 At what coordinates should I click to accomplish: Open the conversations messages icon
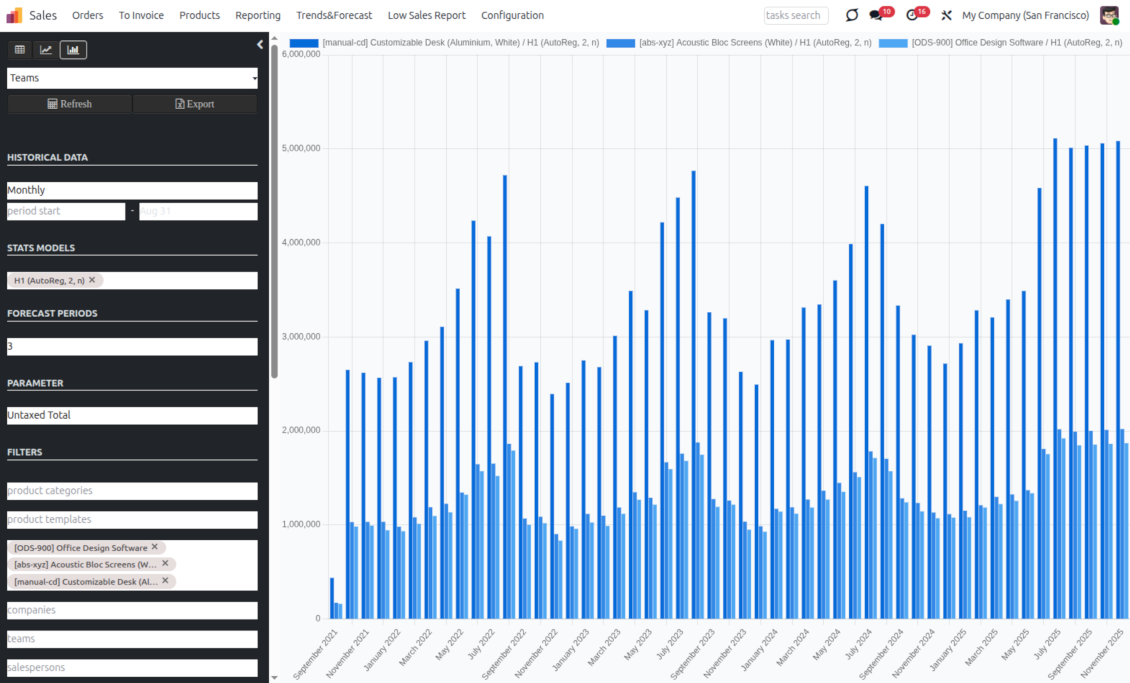click(x=876, y=15)
